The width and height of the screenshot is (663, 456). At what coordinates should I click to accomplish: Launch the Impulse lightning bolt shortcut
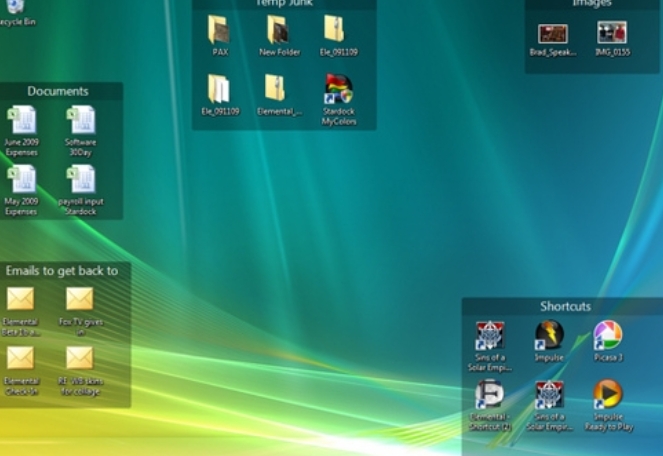pyautogui.click(x=549, y=335)
